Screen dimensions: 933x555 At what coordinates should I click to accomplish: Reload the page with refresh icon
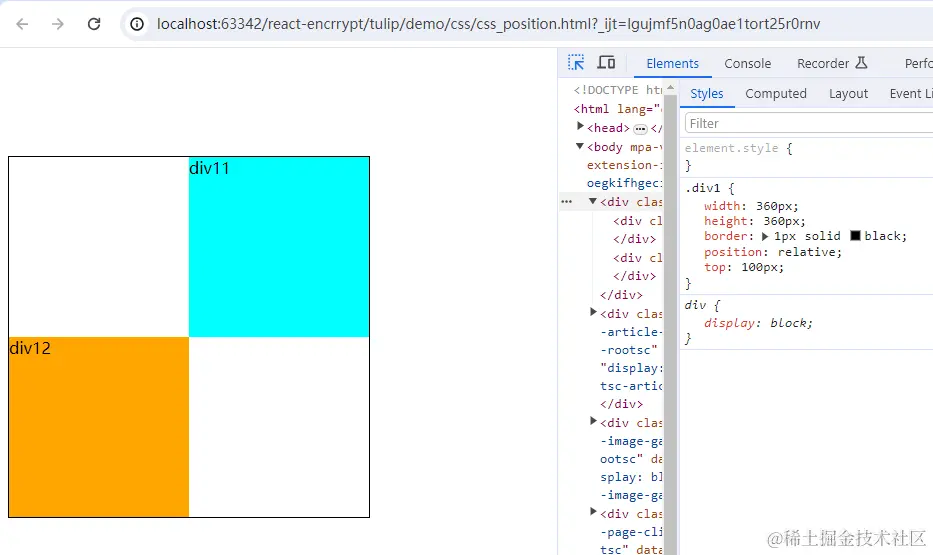point(94,24)
